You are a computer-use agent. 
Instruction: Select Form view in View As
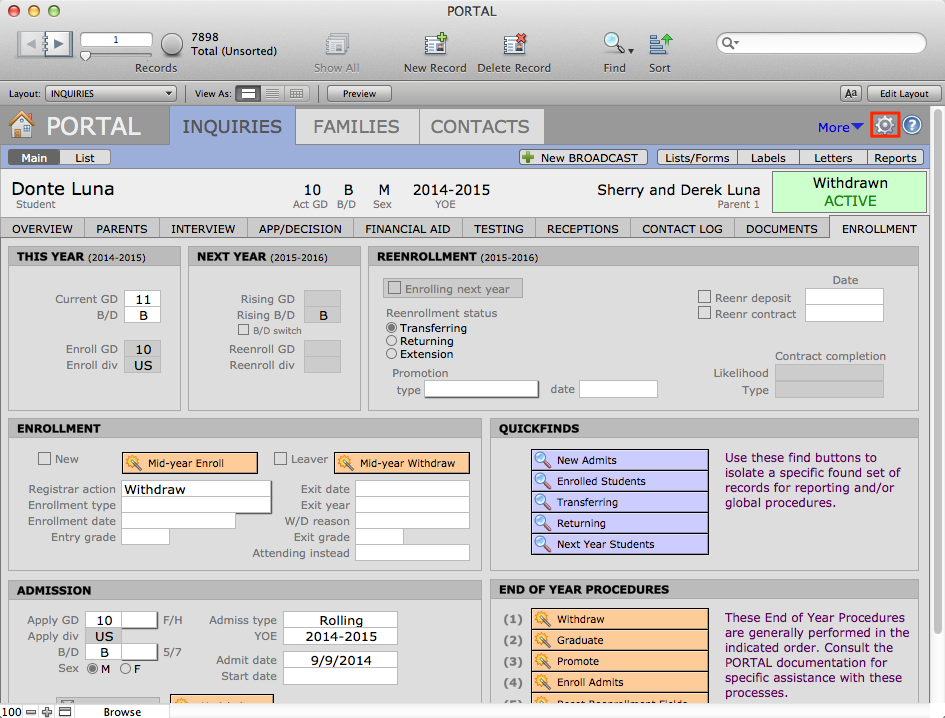tap(248, 93)
